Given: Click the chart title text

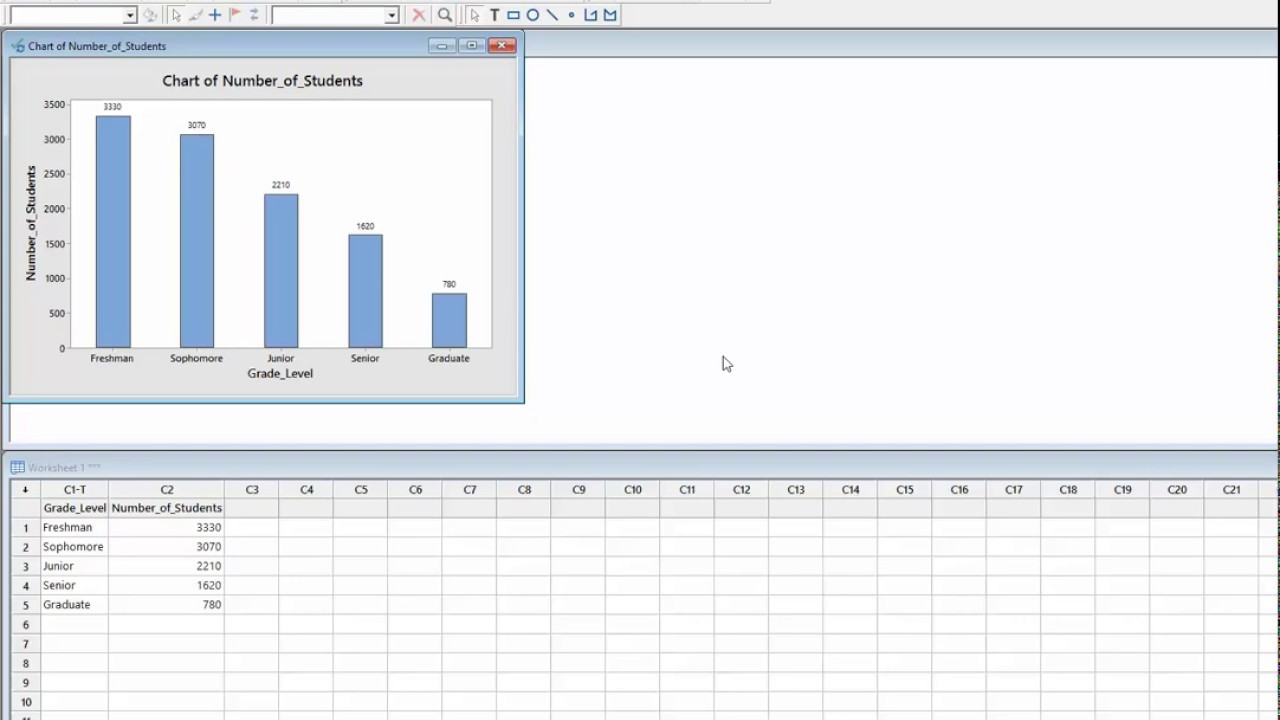Looking at the screenshot, I should pos(263,81).
